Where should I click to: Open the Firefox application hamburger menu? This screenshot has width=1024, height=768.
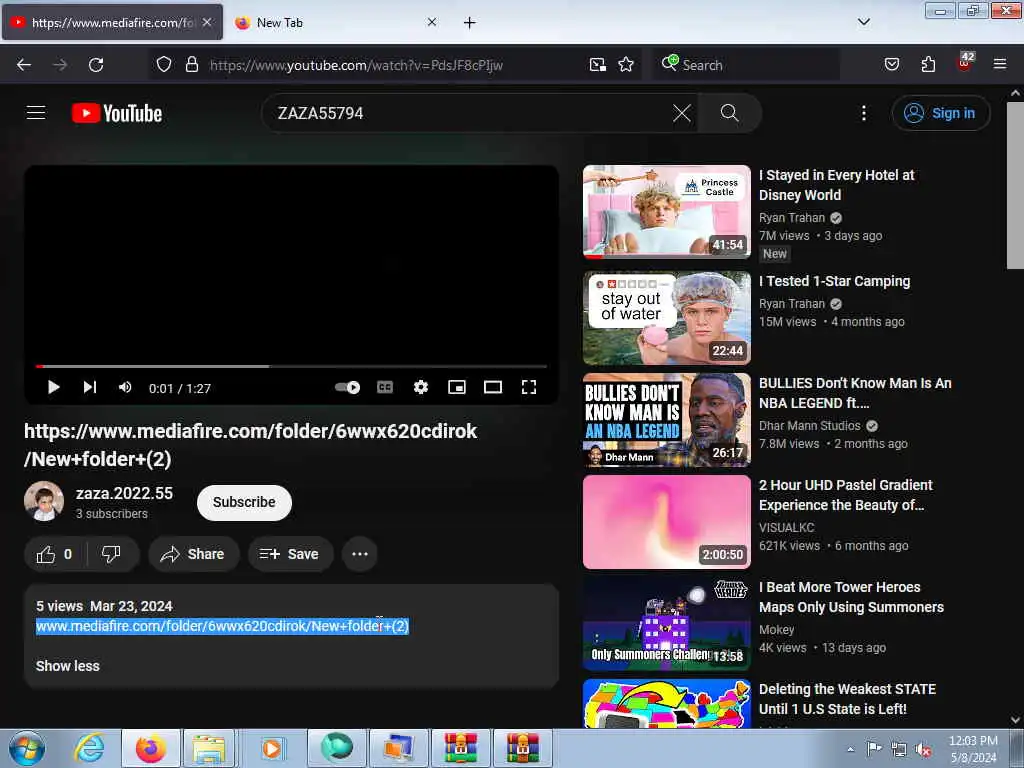point(1000,64)
